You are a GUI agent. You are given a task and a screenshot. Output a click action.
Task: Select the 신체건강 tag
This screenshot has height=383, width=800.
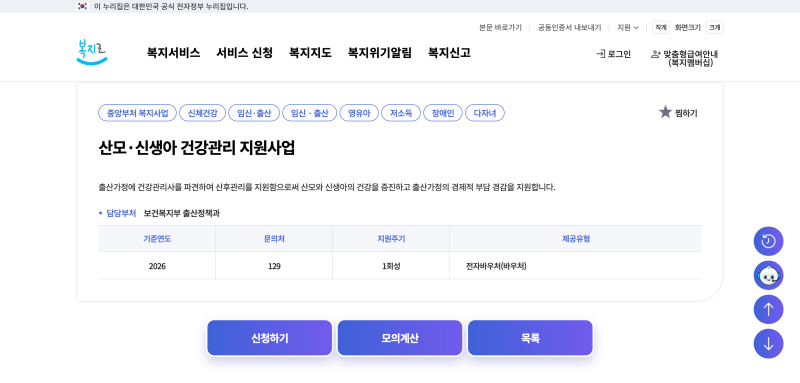(203, 113)
